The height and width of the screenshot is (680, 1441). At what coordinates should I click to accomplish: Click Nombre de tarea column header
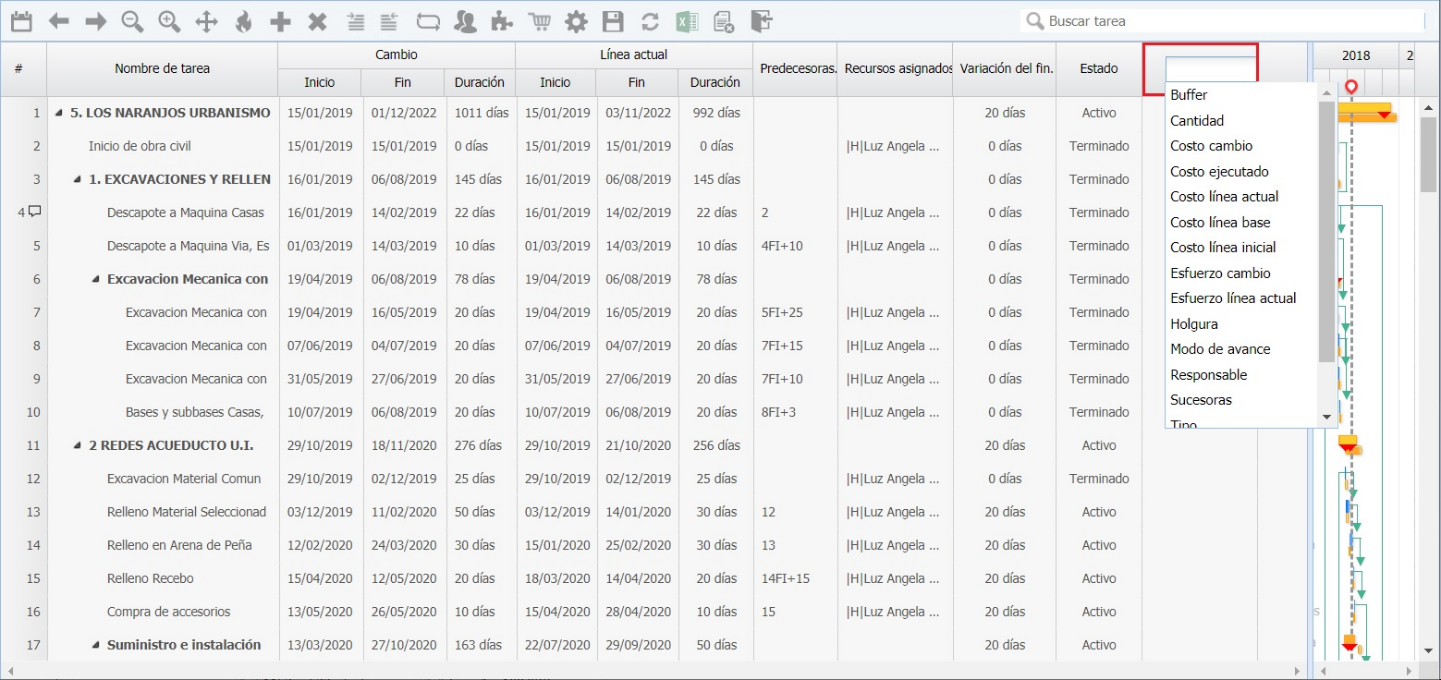coord(162,69)
